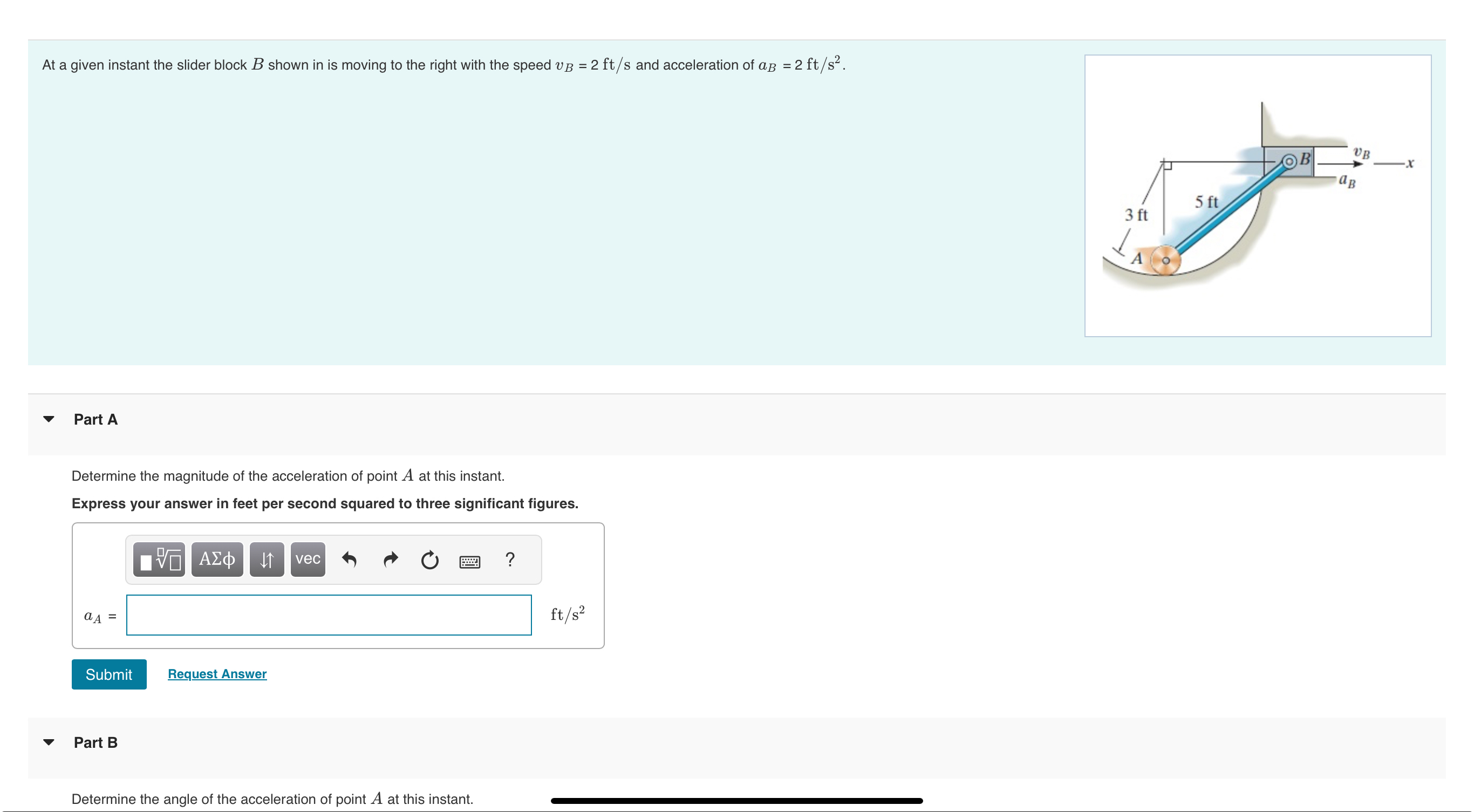Click the Part A triangle disclosure arrow
This screenshot has width=1474, height=812.
click(x=50, y=419)
